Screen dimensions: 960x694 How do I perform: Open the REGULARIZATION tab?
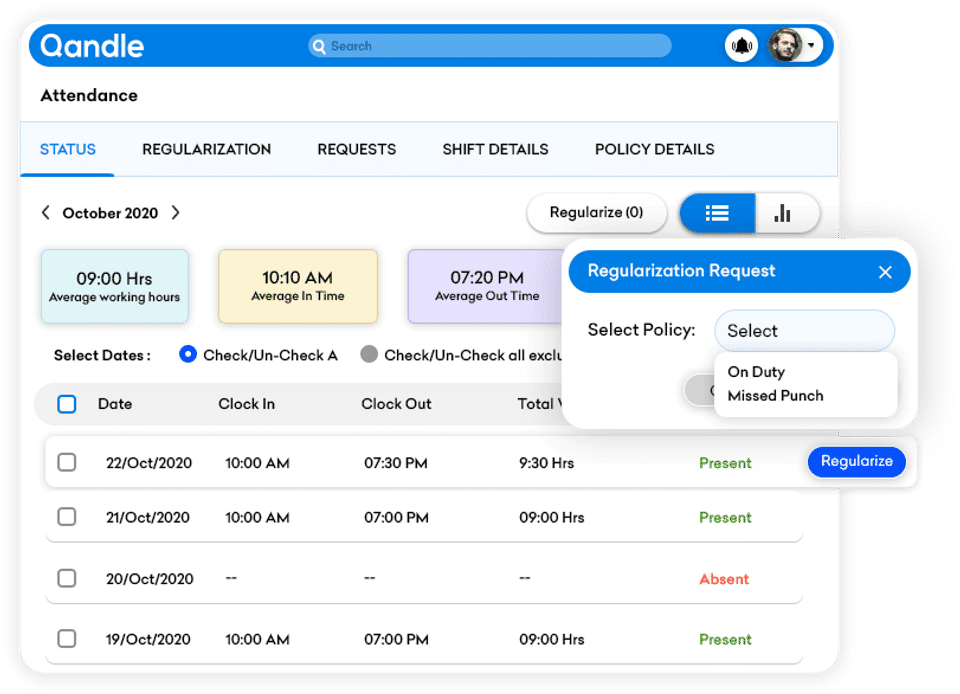tap(206, 149)
